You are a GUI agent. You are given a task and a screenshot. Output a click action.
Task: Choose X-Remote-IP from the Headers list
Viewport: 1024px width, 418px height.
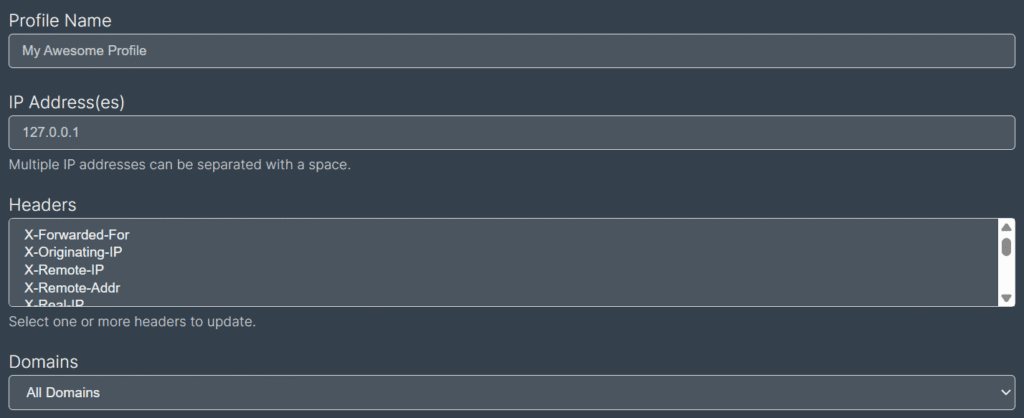(x=64, y=270)
